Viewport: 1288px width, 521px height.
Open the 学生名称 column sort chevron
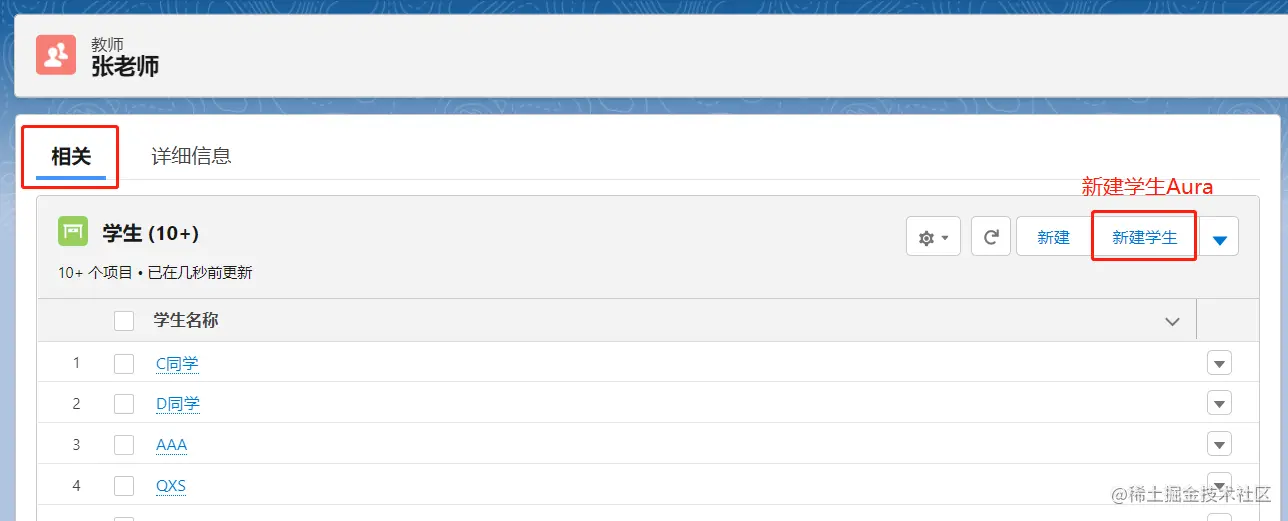pos(1172,321)
